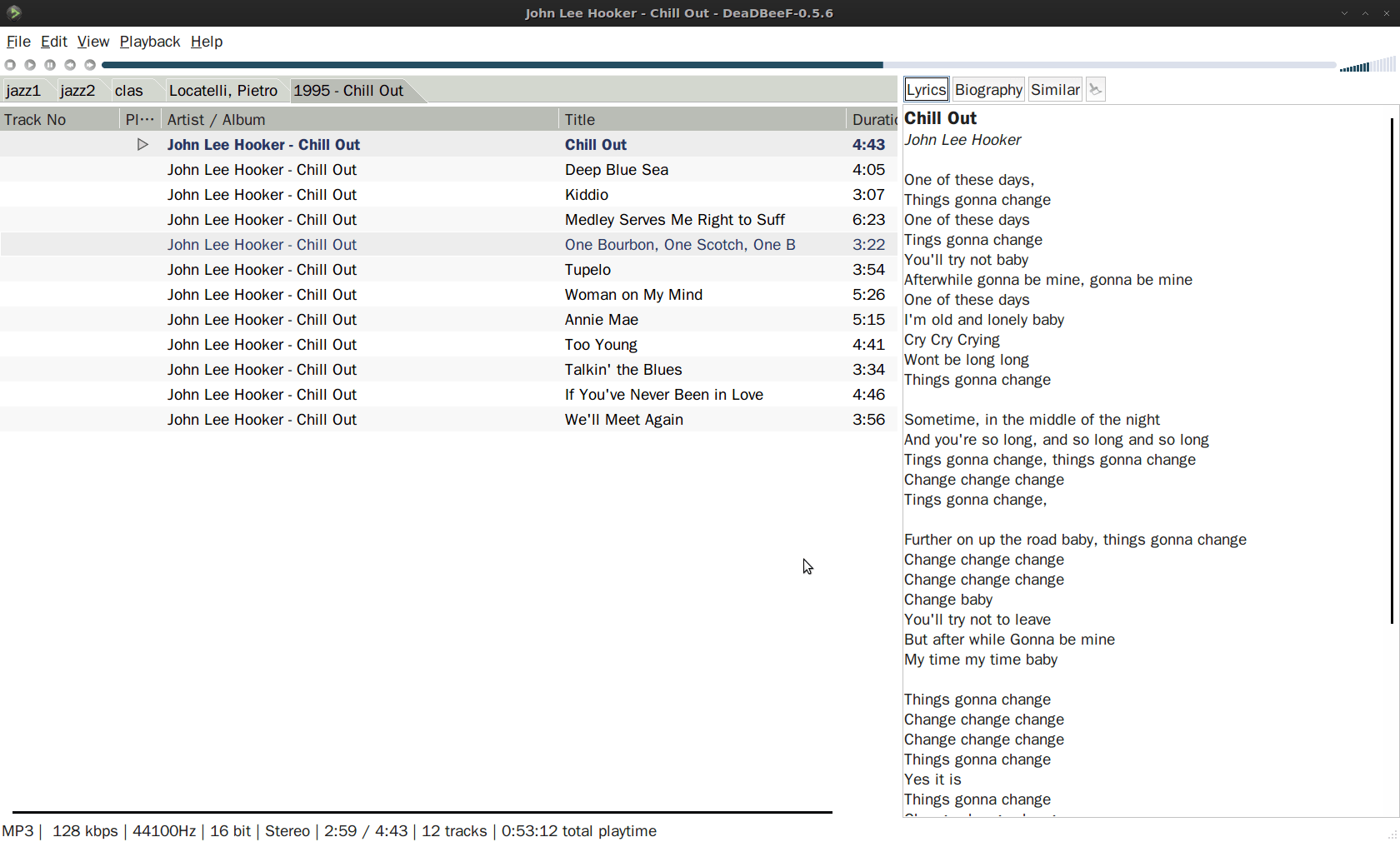Screen dimensions: 1400x842
Task: Show the Biography tab
Action: 988,90
